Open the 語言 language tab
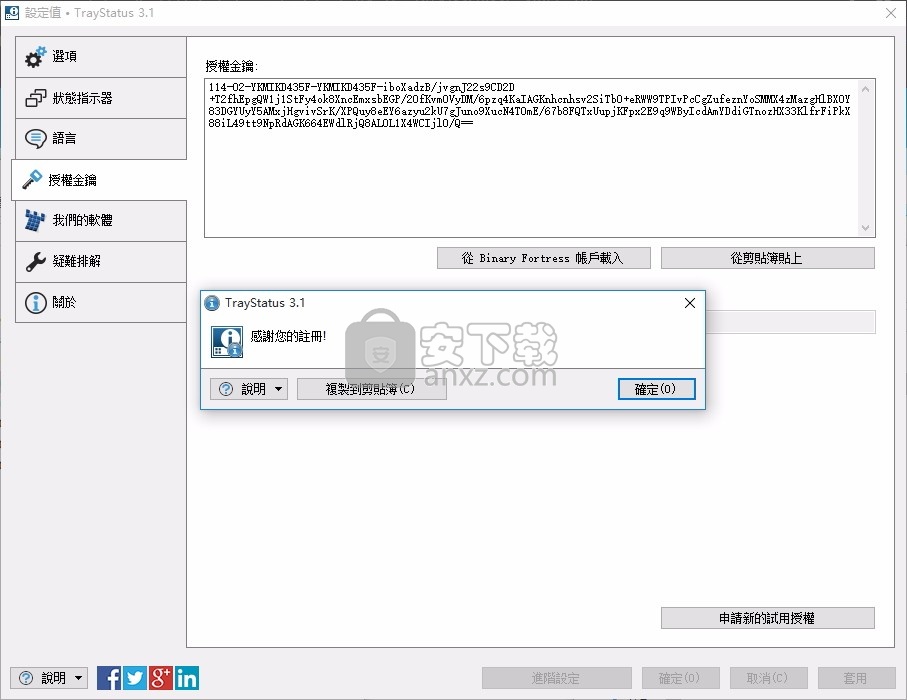 click(x=101, y=138)
